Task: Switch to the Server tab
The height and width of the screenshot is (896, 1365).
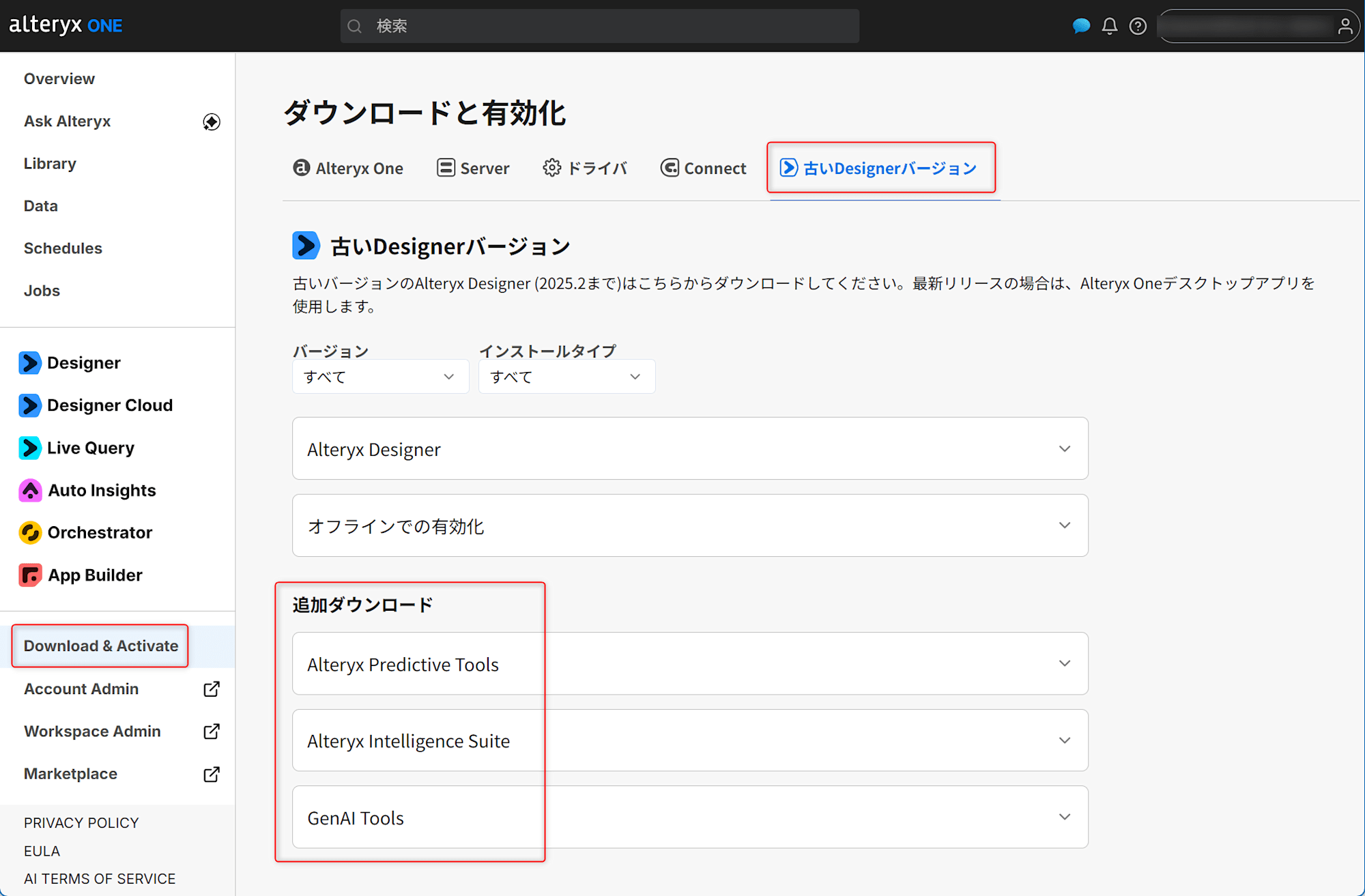Action: (x=473, y=168)
